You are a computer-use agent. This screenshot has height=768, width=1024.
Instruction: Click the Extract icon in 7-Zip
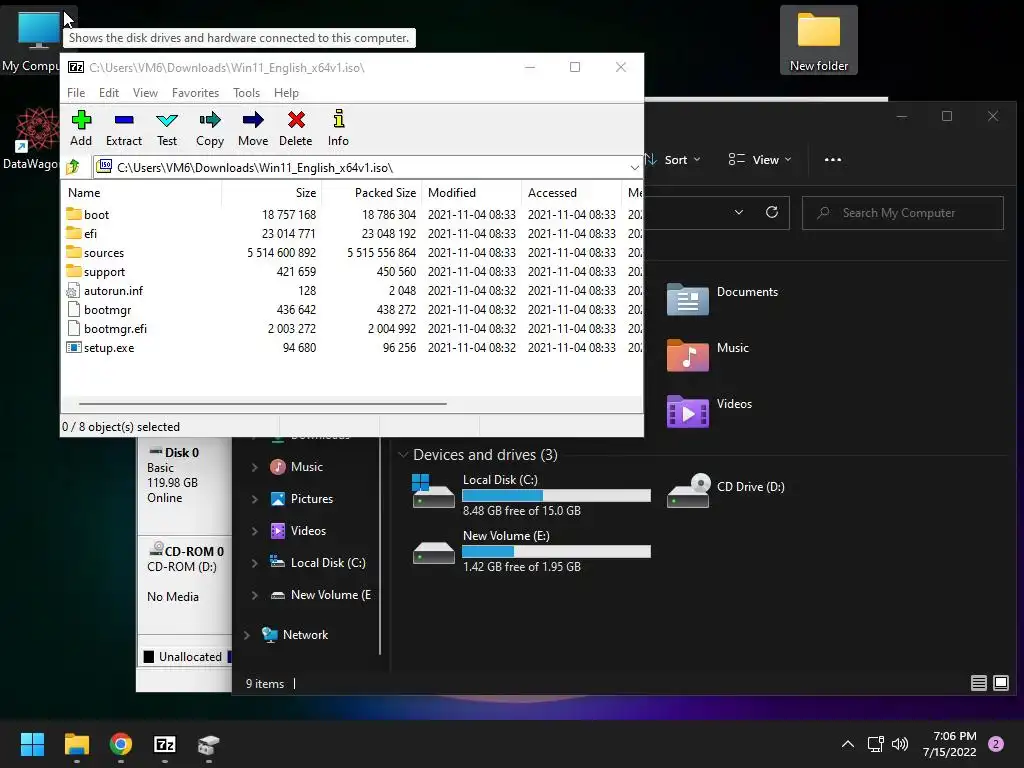[123, 128]
